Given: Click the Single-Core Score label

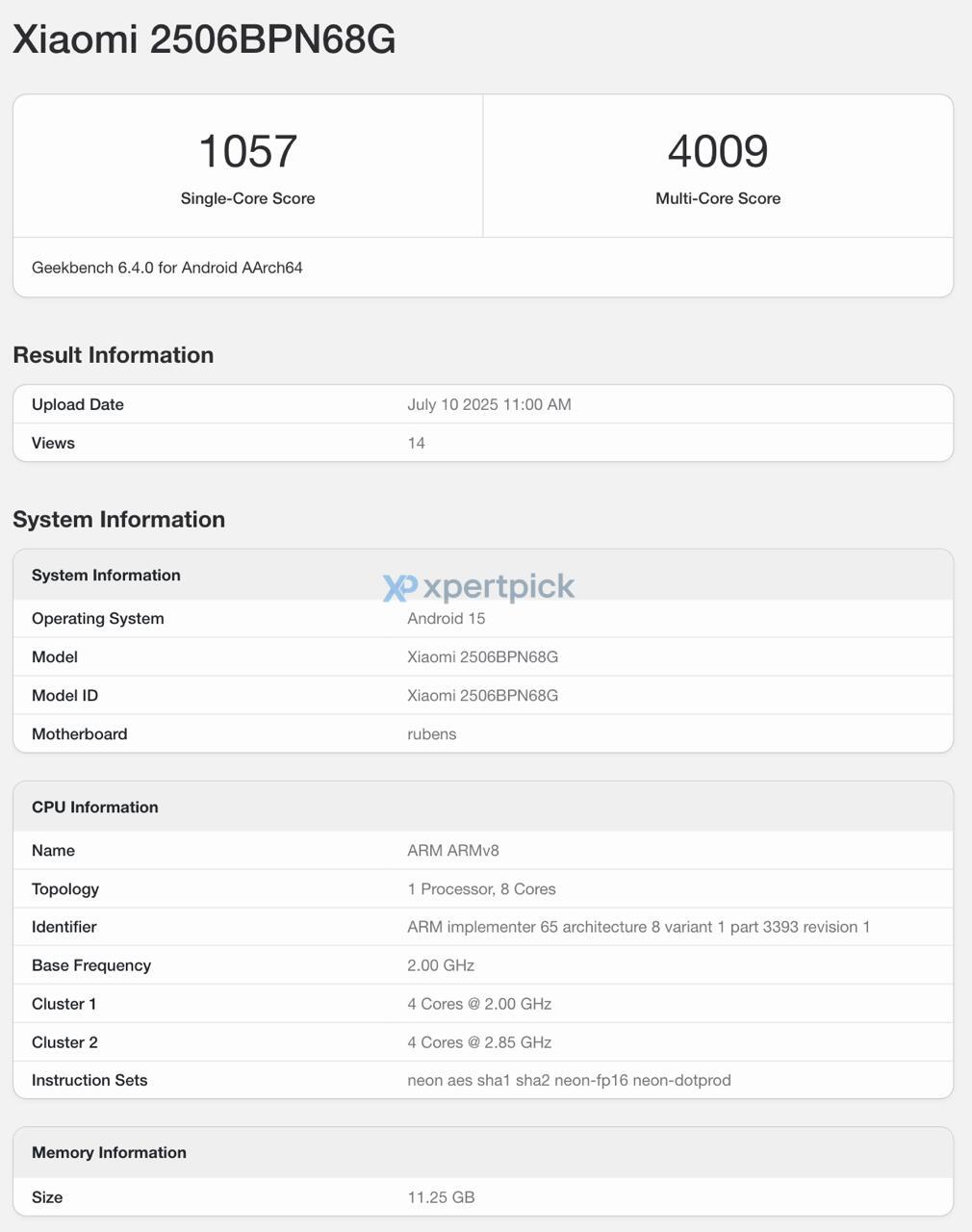Looking at the screenshot, I should pyautogui.click(x=247, y=198).
